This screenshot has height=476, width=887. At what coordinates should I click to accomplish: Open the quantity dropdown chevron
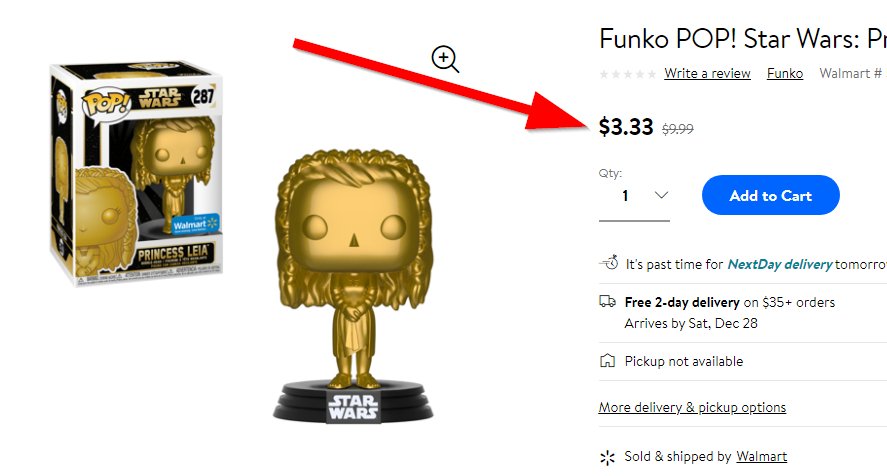(661, 195)
